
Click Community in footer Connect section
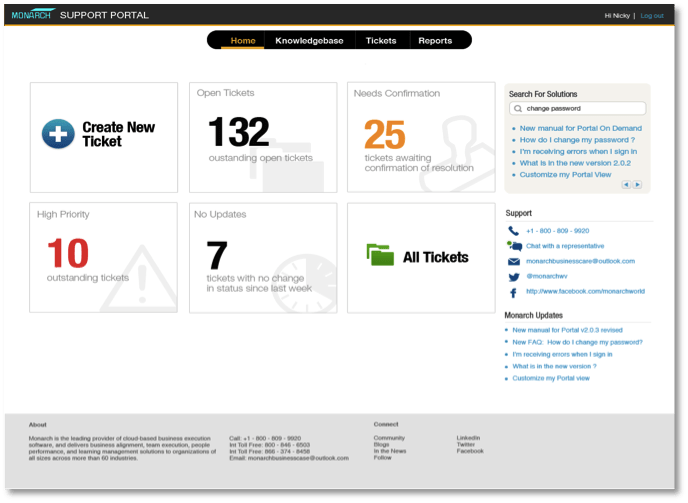tap(389, 438)
